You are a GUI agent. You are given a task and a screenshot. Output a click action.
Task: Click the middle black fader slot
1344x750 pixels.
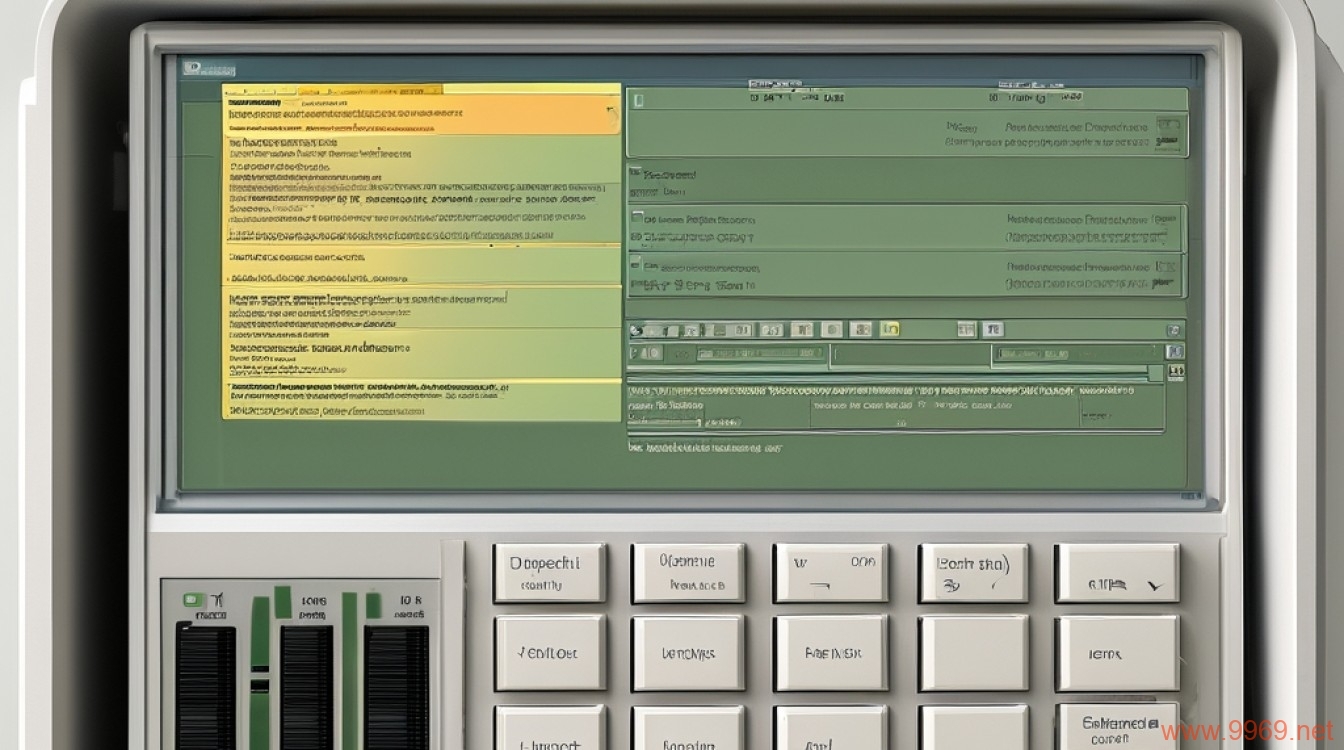pyautogui.click(x=306, y=687)
